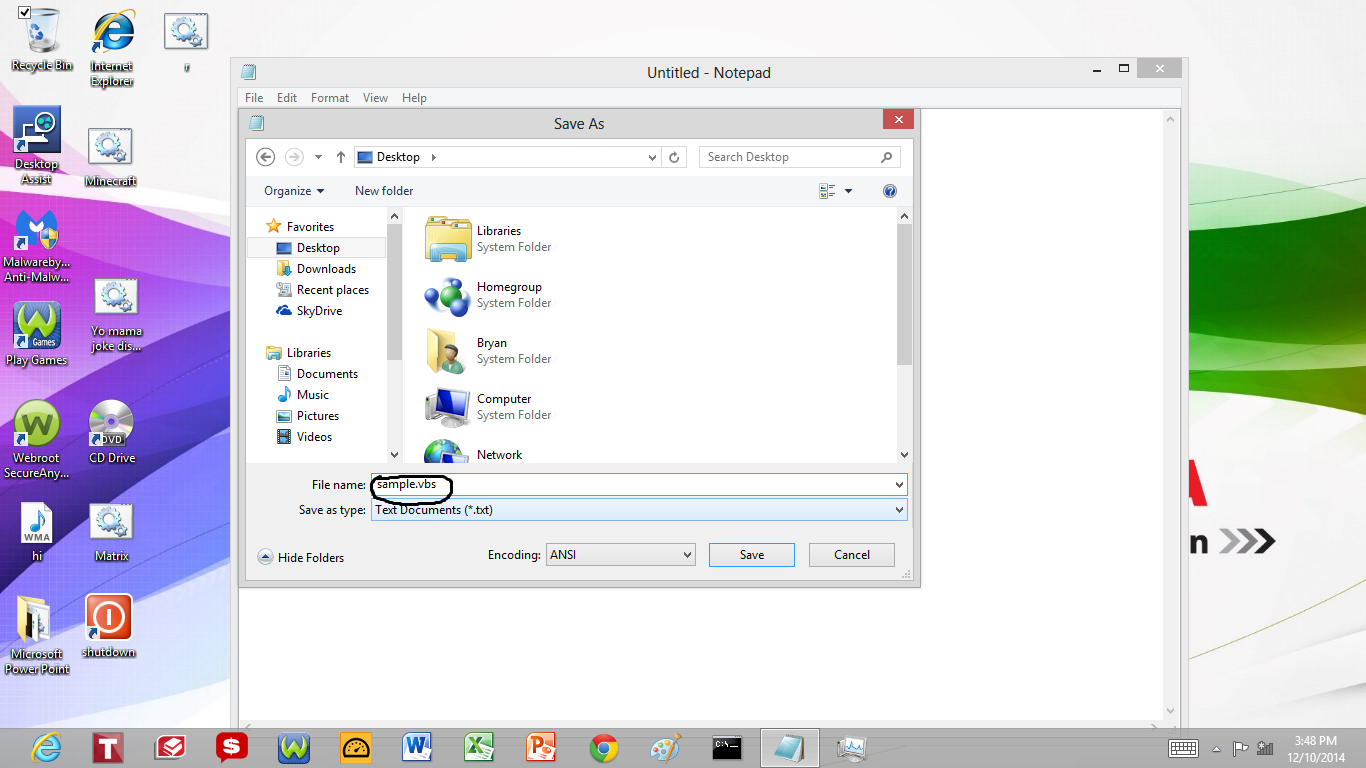The height and width of the screenshot is (768, 1366).
Task: Open the Notepad File menu
Action: point(254,98)
